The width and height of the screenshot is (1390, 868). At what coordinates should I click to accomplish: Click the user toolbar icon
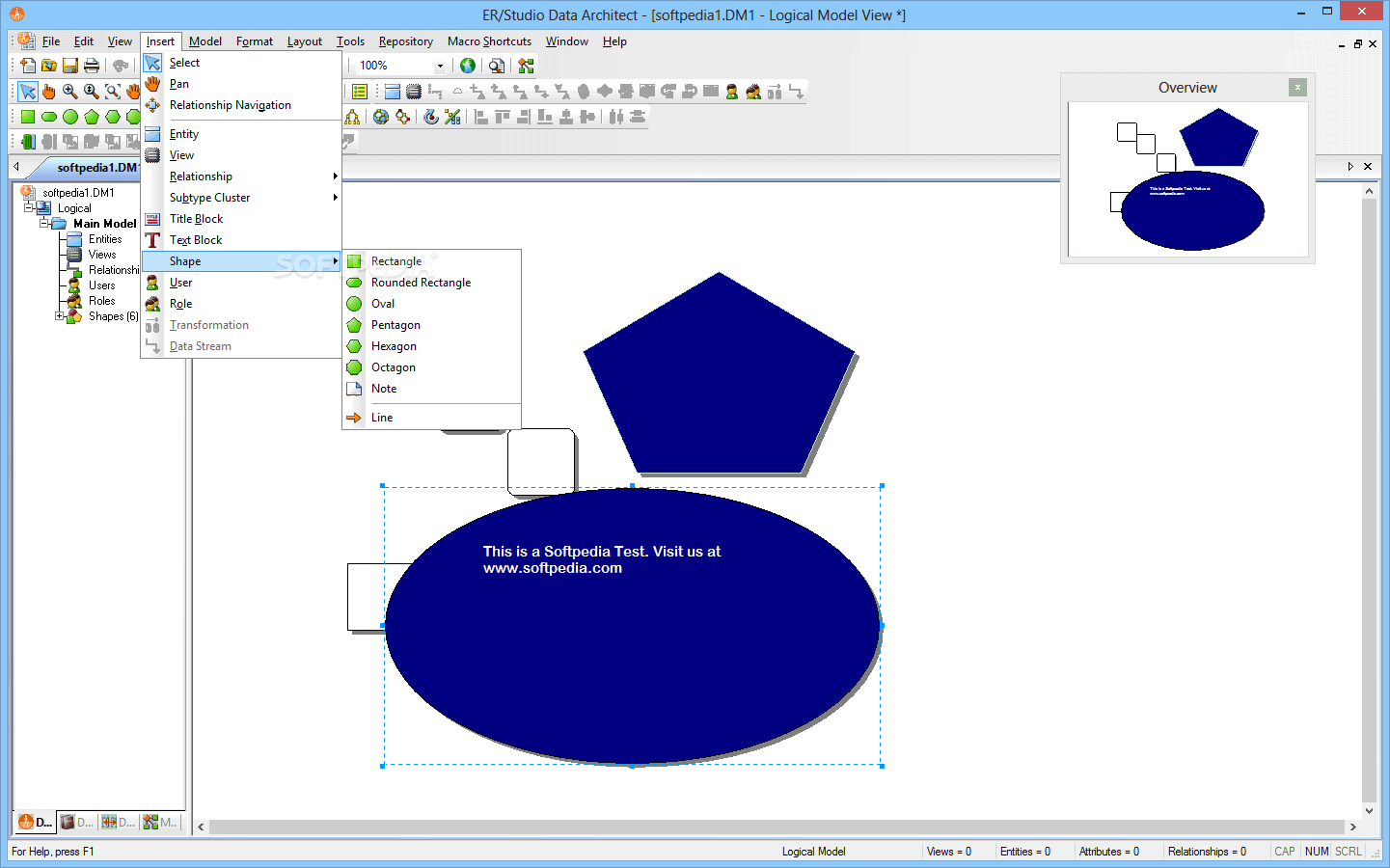[x=732, y=92]
